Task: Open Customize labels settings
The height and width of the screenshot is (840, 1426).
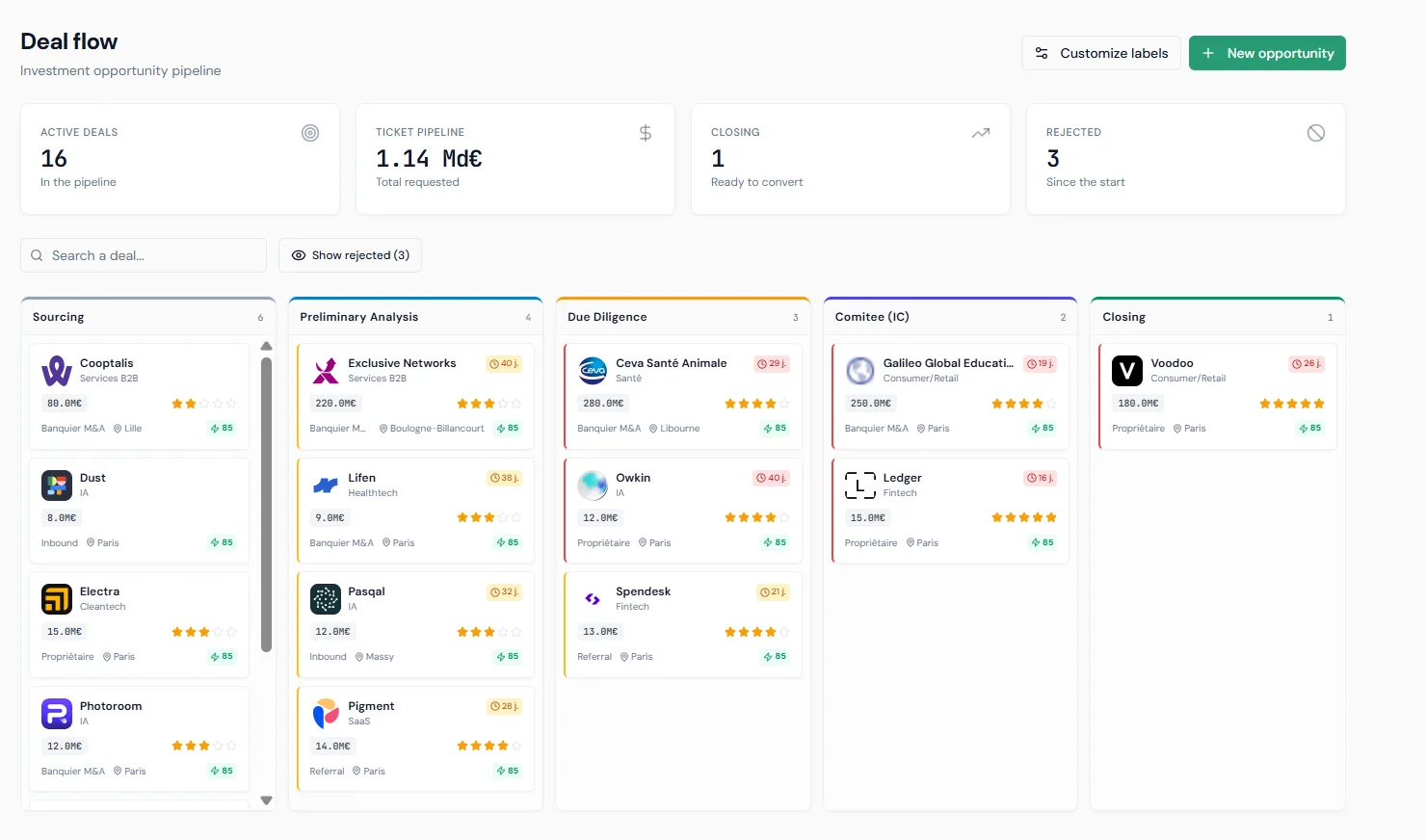Action: click(1101, 53)
